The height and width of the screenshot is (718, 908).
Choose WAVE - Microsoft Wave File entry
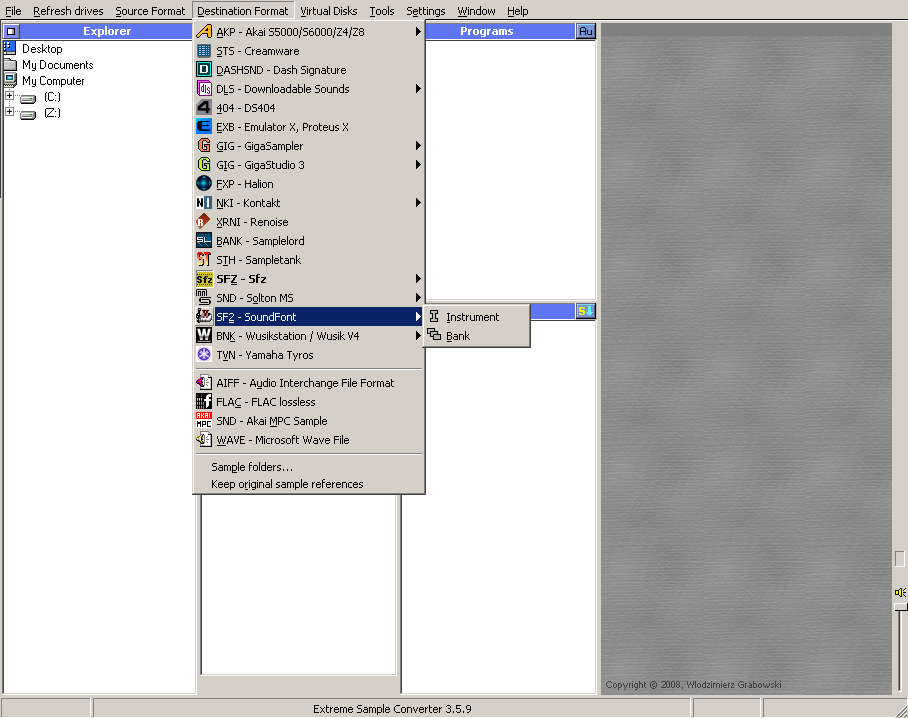[309, 440]
